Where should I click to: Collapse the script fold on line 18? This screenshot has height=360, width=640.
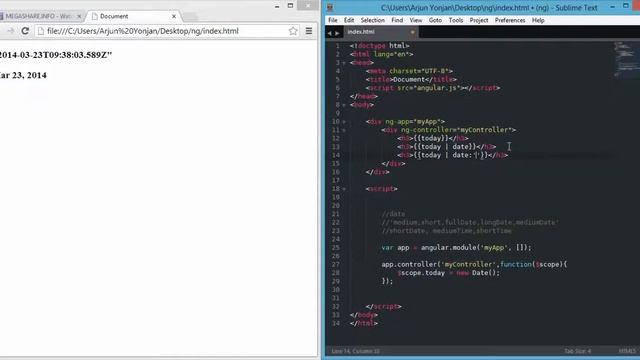pyautogui.click(x=344, y=189)
